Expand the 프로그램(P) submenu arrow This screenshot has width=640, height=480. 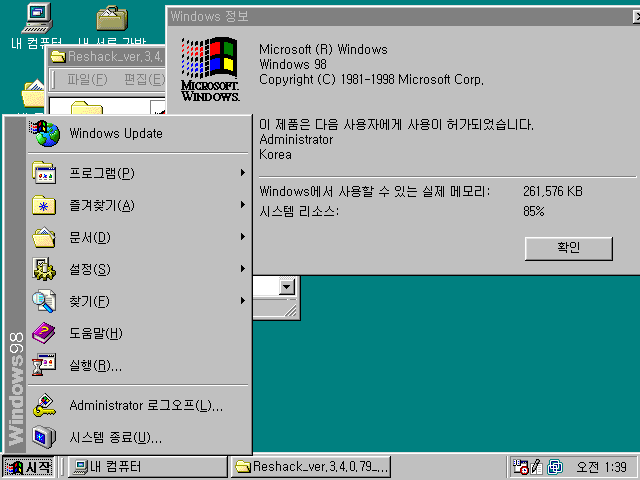coord(243,173)
